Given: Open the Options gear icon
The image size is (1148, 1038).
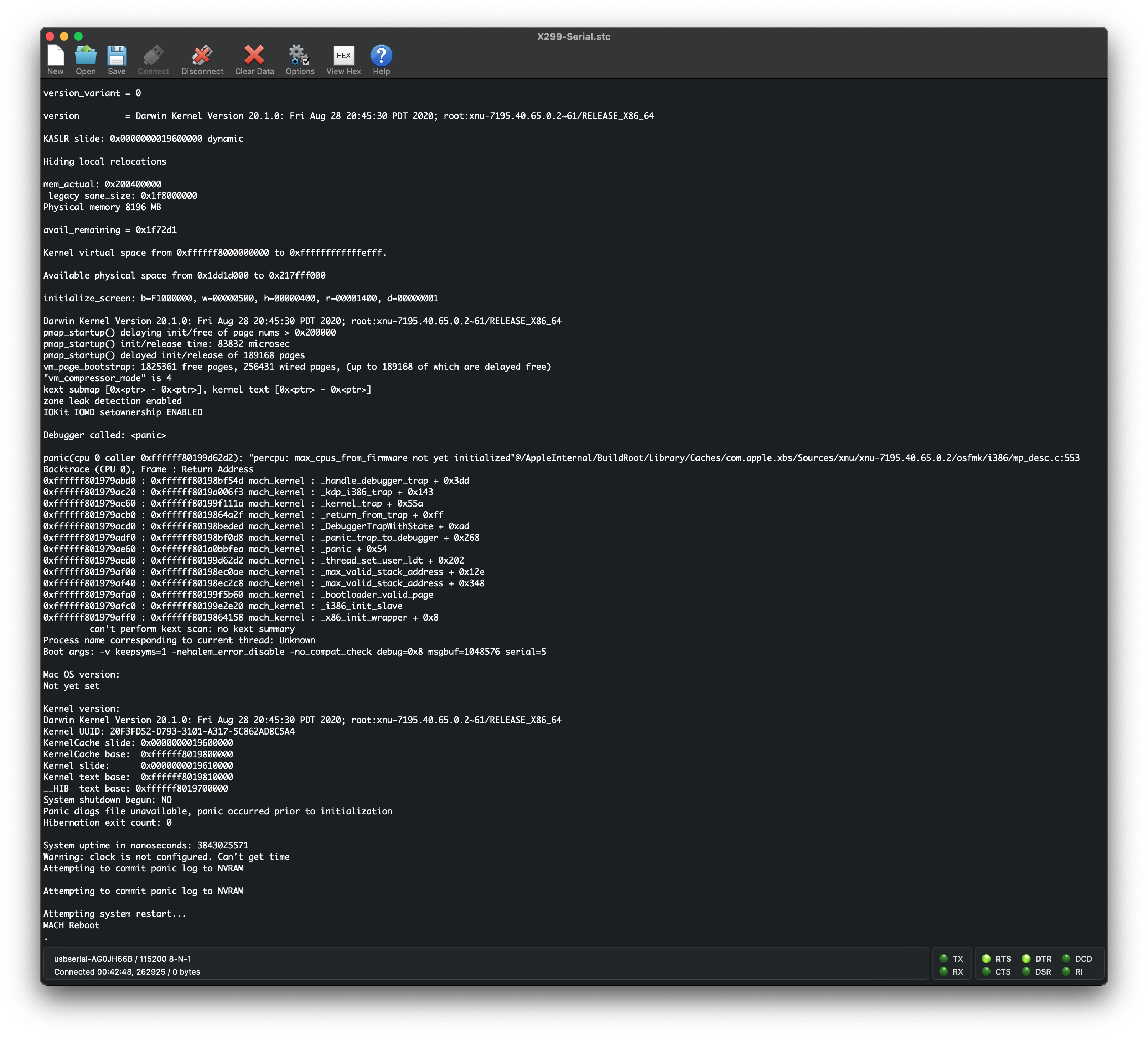Looking at the screenshot, I should click(x=300, y=56).
